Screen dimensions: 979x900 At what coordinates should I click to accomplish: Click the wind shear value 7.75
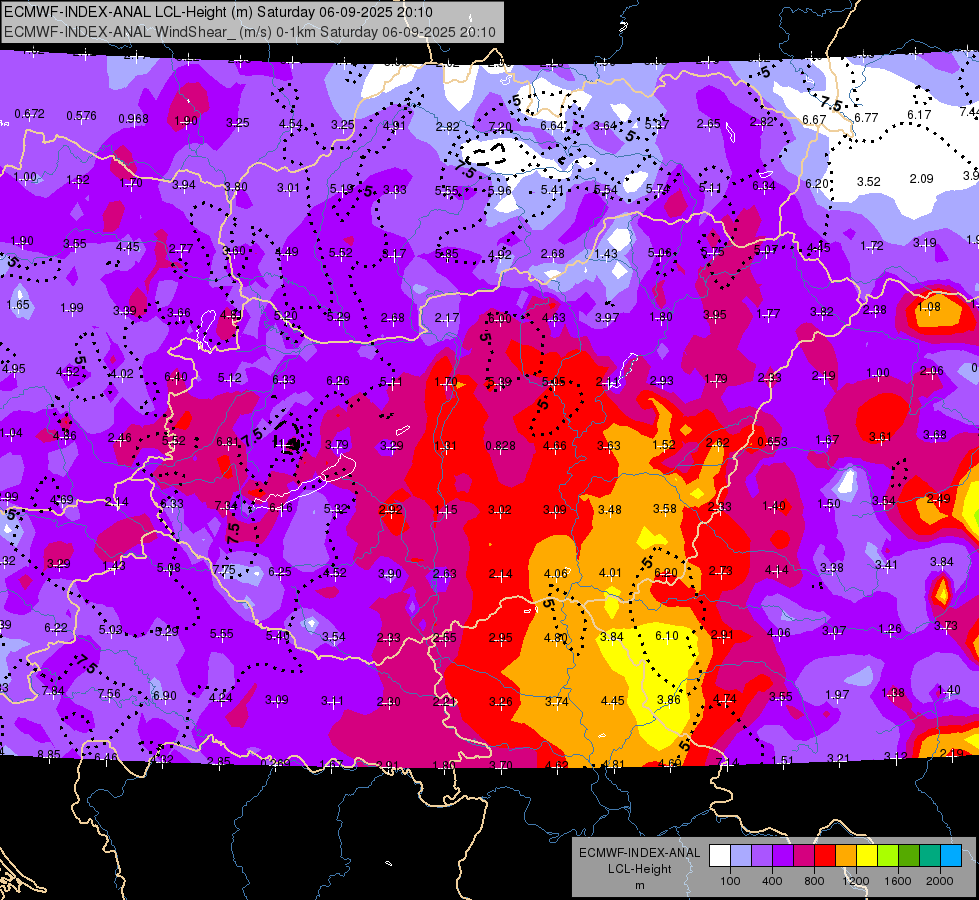[224, 570]
